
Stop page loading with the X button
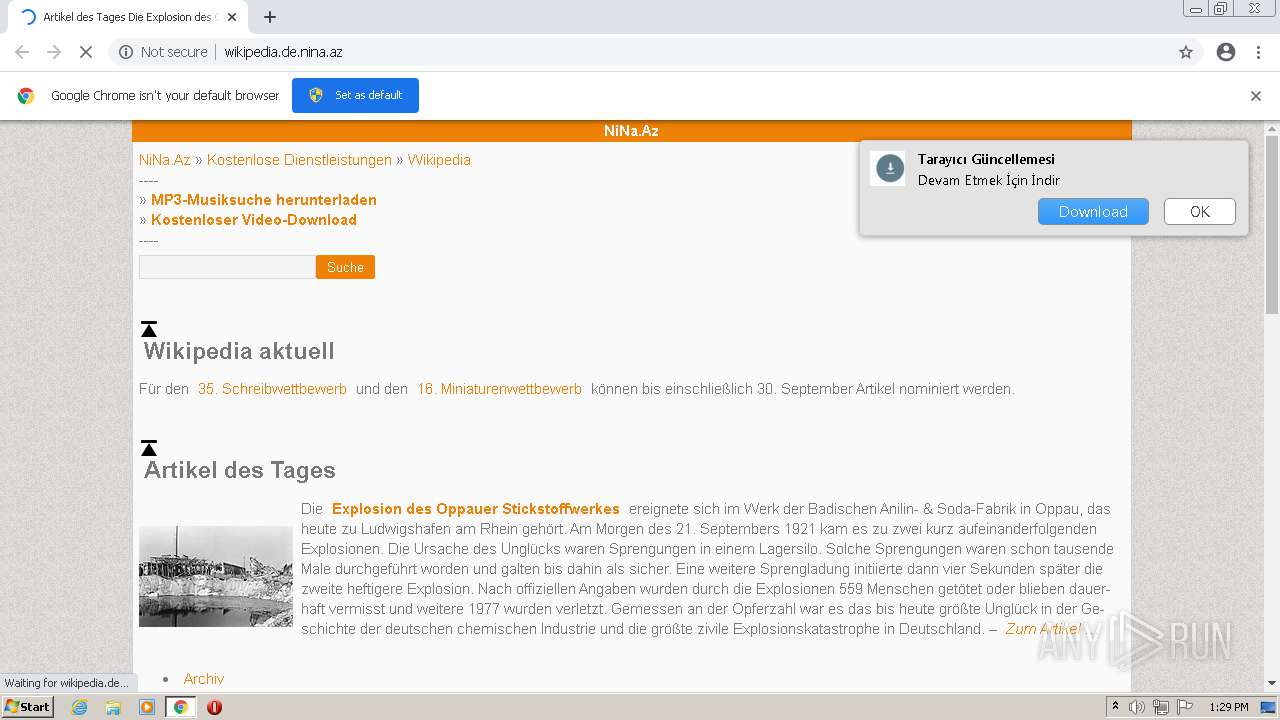(86, 52)
